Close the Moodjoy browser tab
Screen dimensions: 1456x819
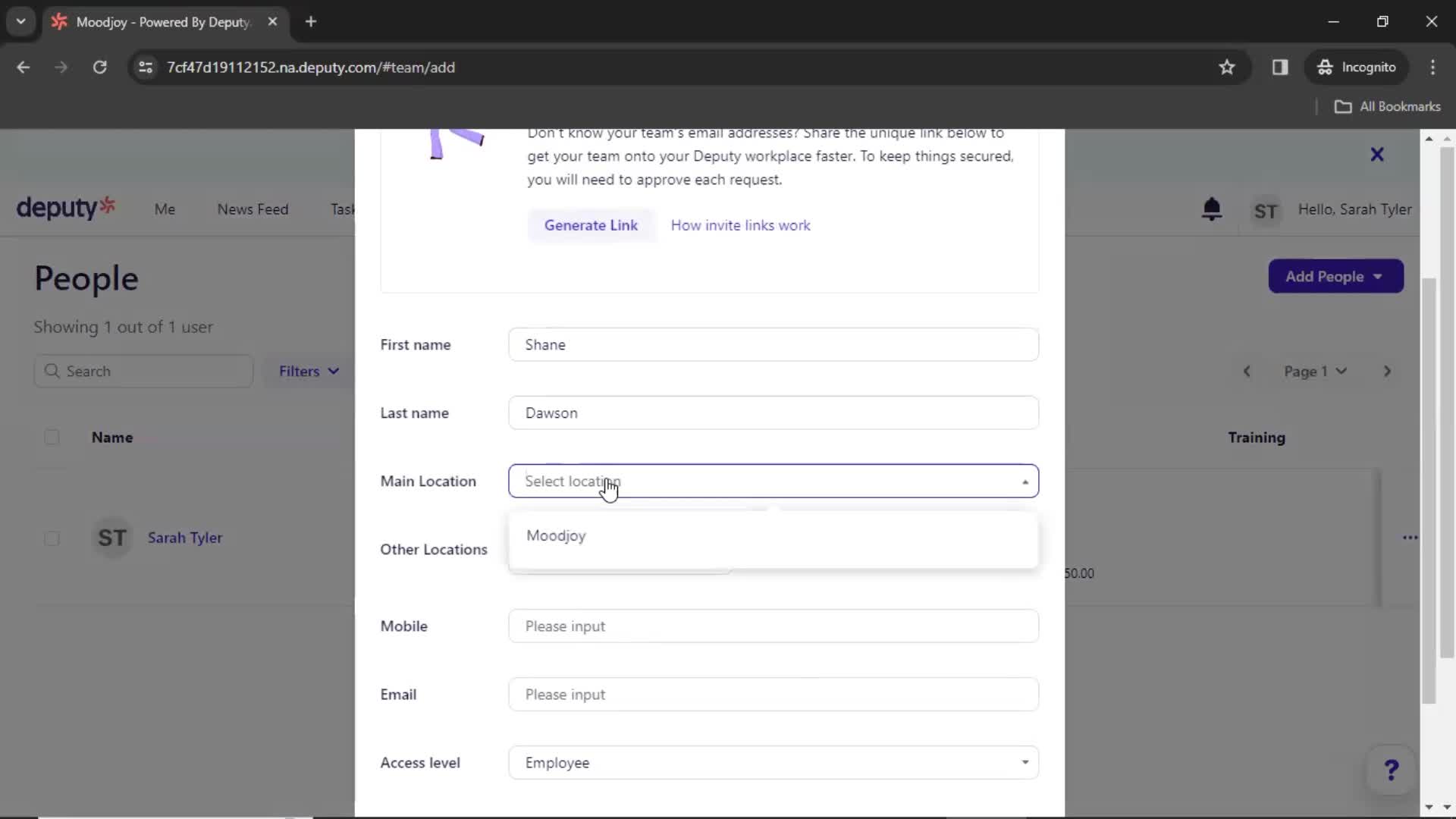[272, 22]
